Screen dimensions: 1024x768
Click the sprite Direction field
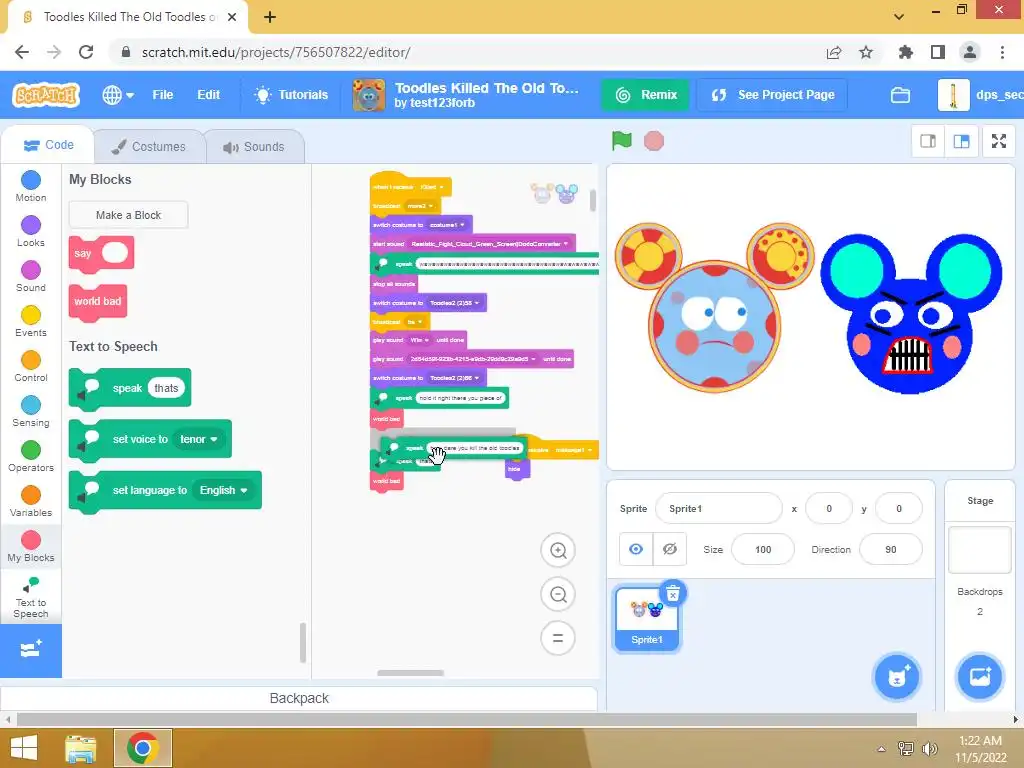[891, 549]
